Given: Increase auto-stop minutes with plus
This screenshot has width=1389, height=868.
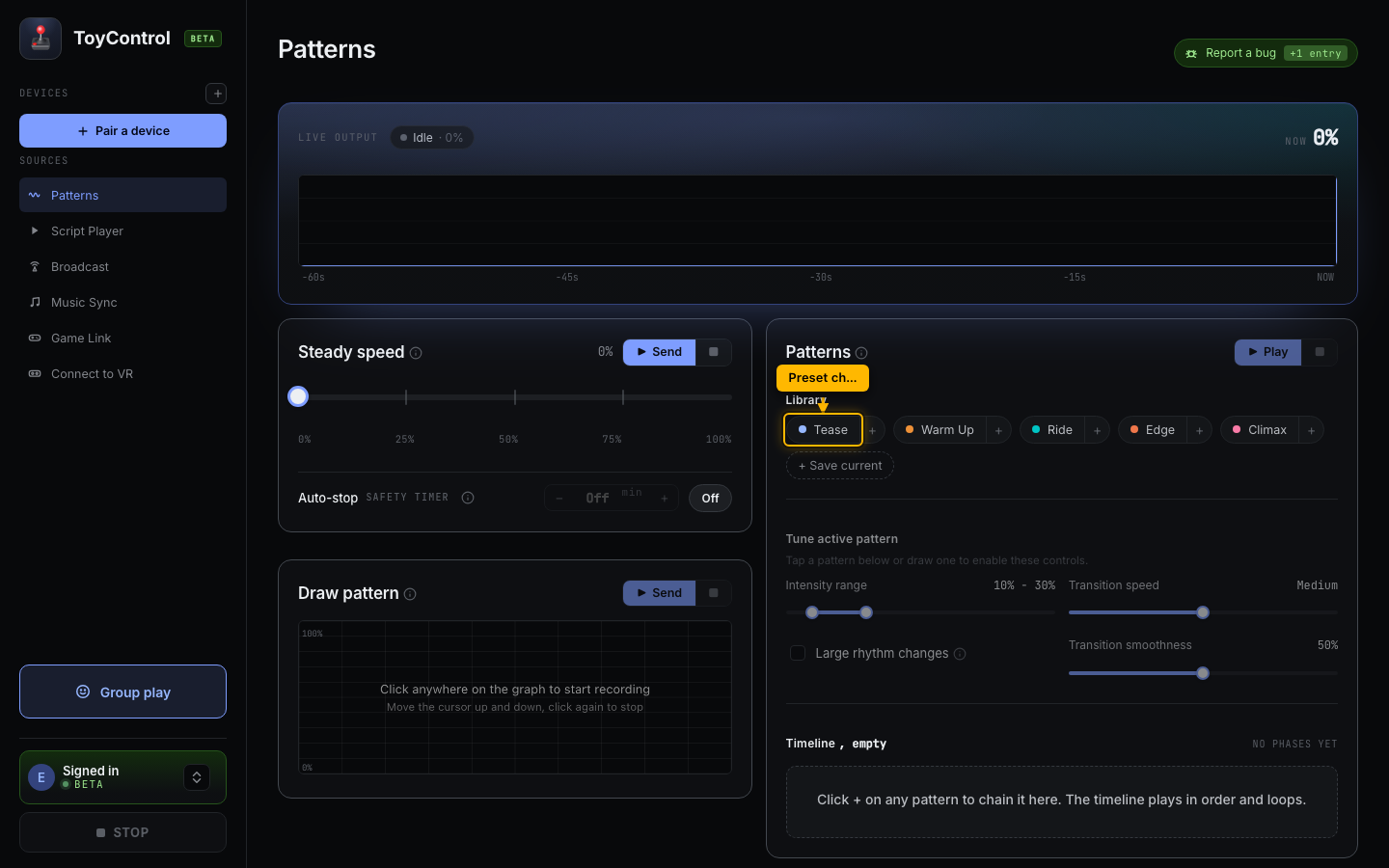Looking at the screenshot, I should coord(665,499).
